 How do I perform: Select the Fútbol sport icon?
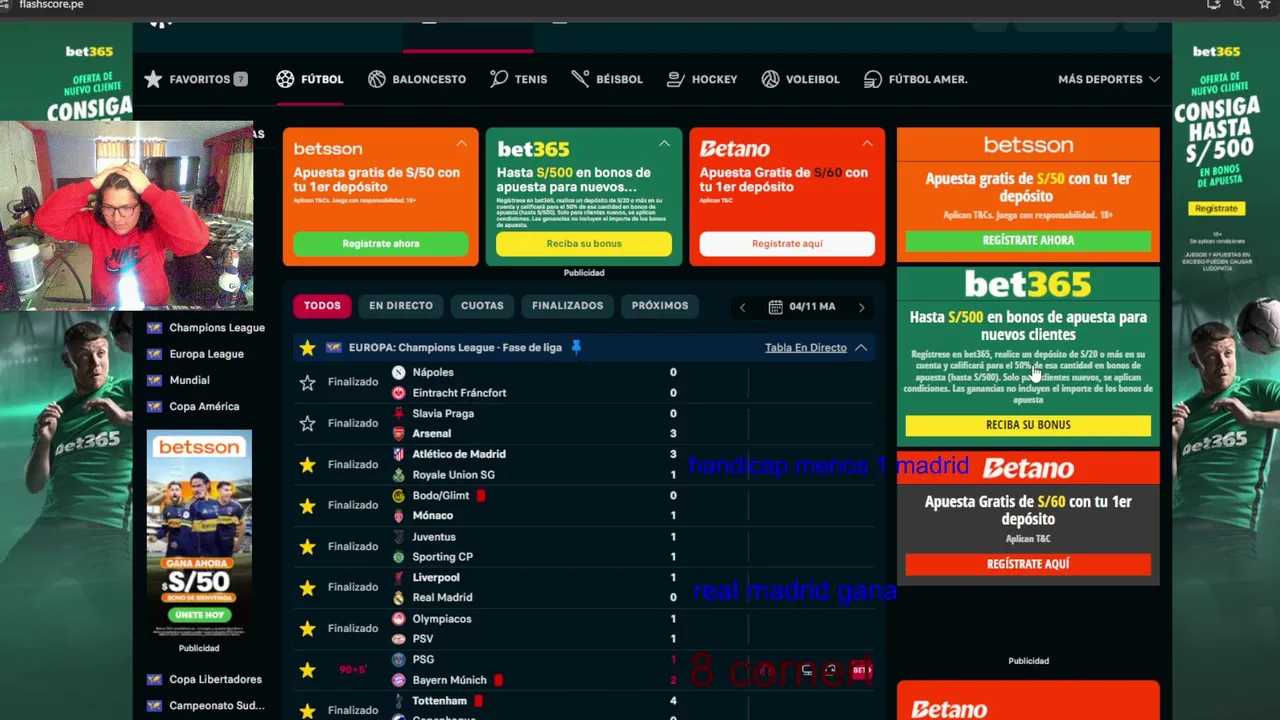pyautogui.click(x=286, y=79)
